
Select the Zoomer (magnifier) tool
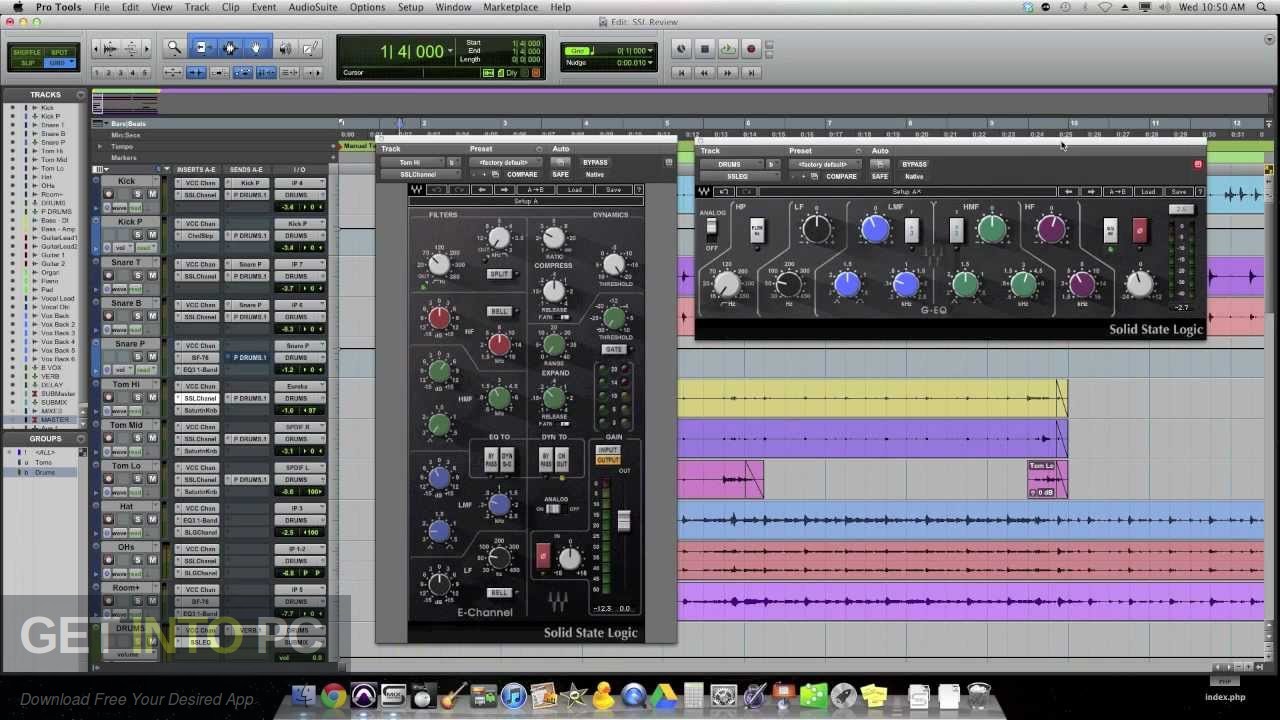[x=174, y=47]
